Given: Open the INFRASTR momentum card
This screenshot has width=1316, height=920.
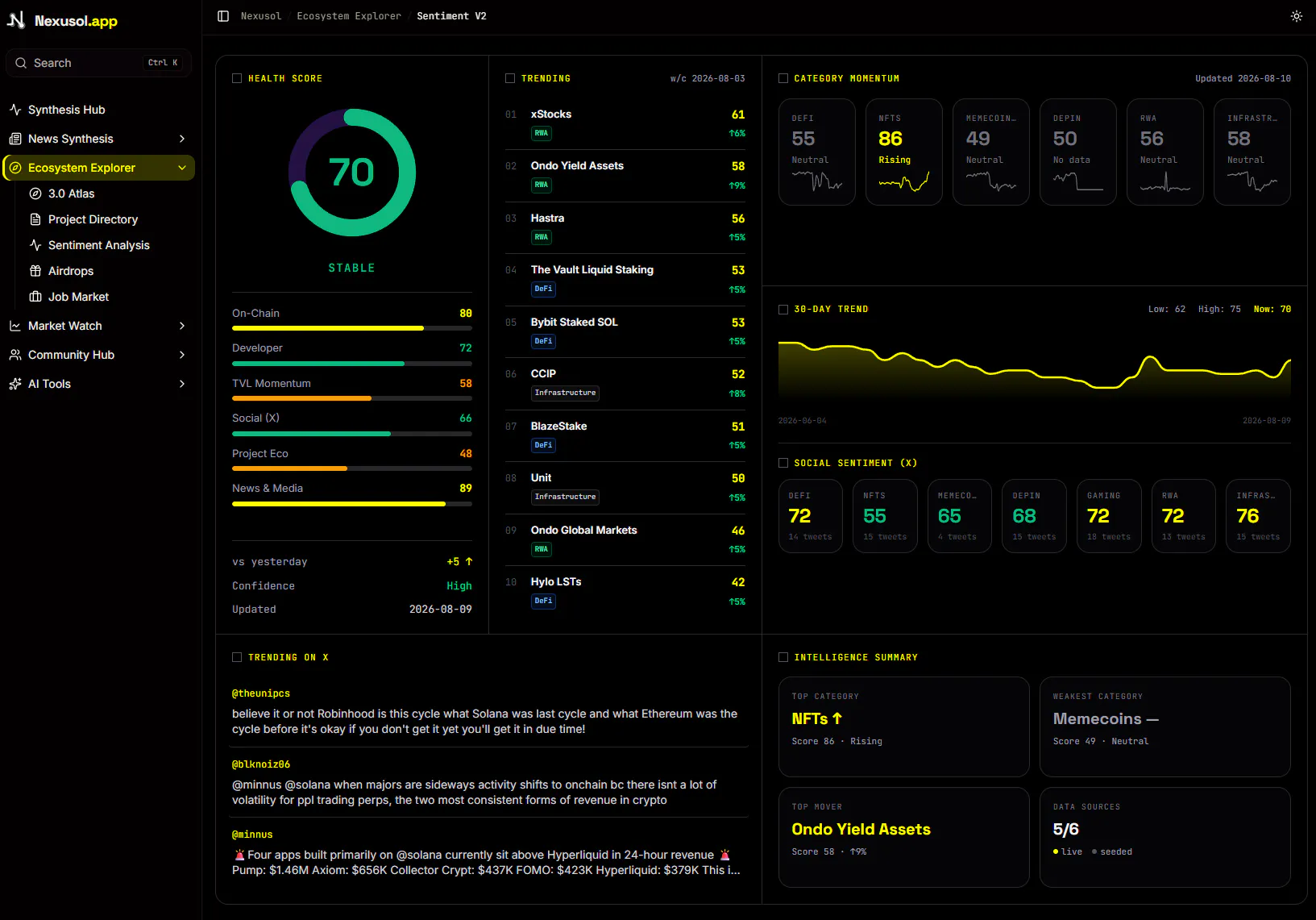Looking at the screenshot, I should pyautogui.click(x=1252, y=152).
